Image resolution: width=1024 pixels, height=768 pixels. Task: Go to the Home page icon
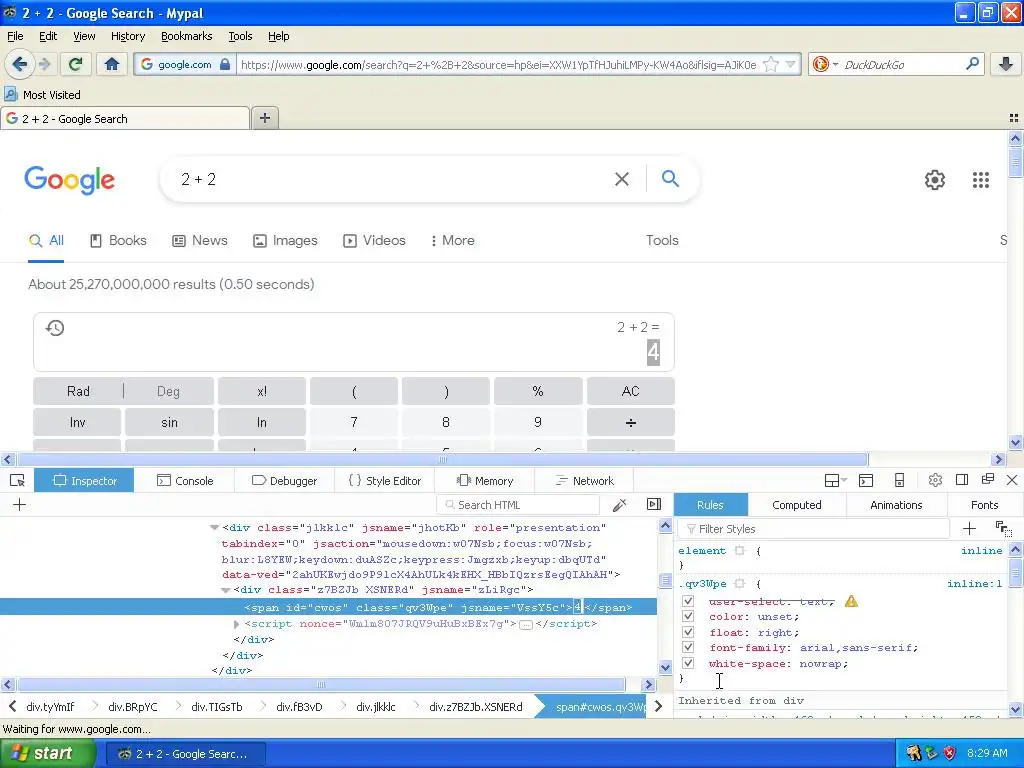coord(112,64)
